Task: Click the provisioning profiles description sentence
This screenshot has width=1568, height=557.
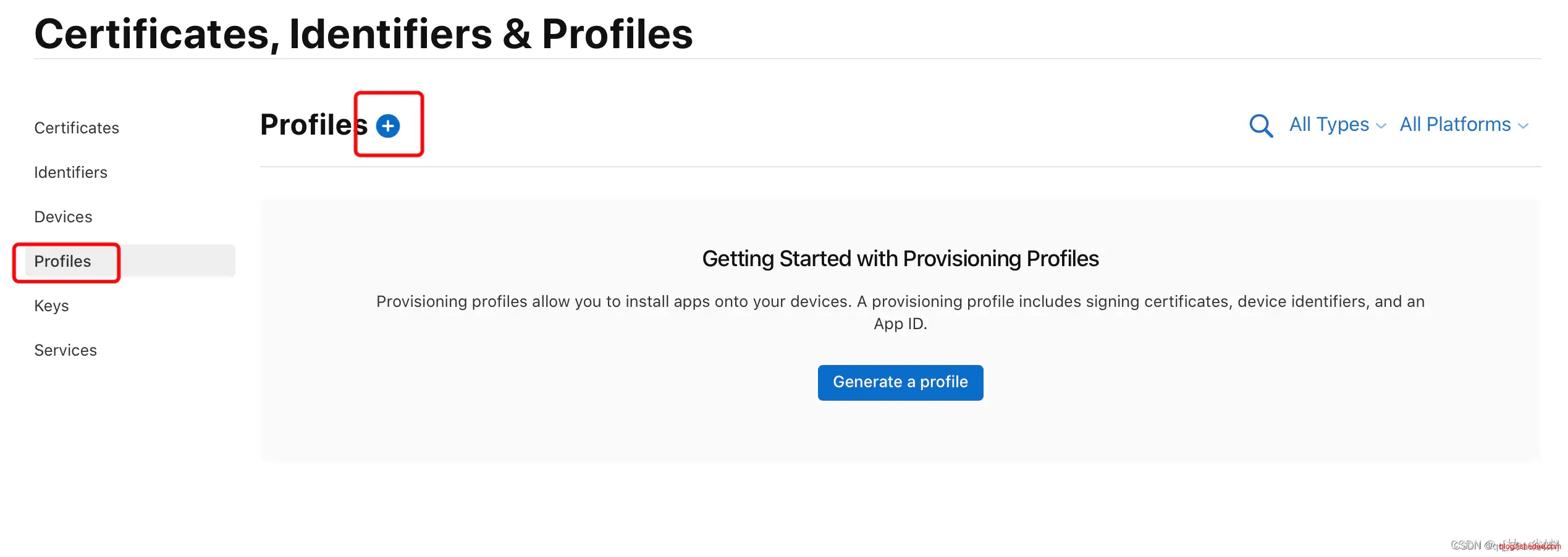Action: click(x=900, y=301)
